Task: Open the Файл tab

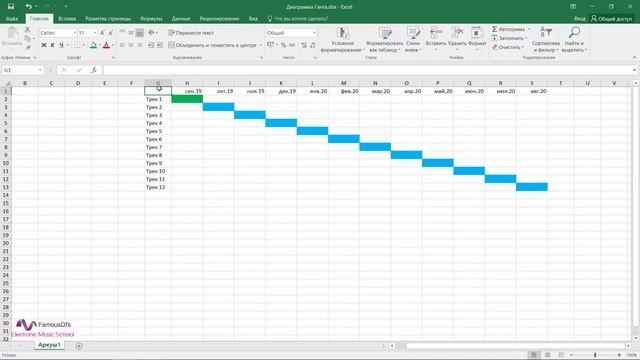Action: [12, 19]
